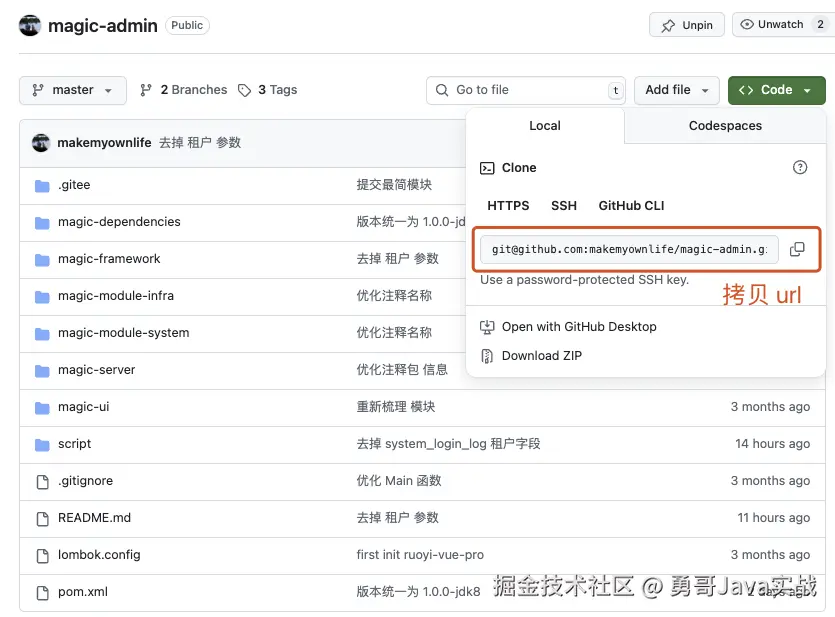Image resolution: width=835 pixels, height=617 pixels.
Task: Click the makemyownlife commit author avatar
Action: (x=41, y=143)
